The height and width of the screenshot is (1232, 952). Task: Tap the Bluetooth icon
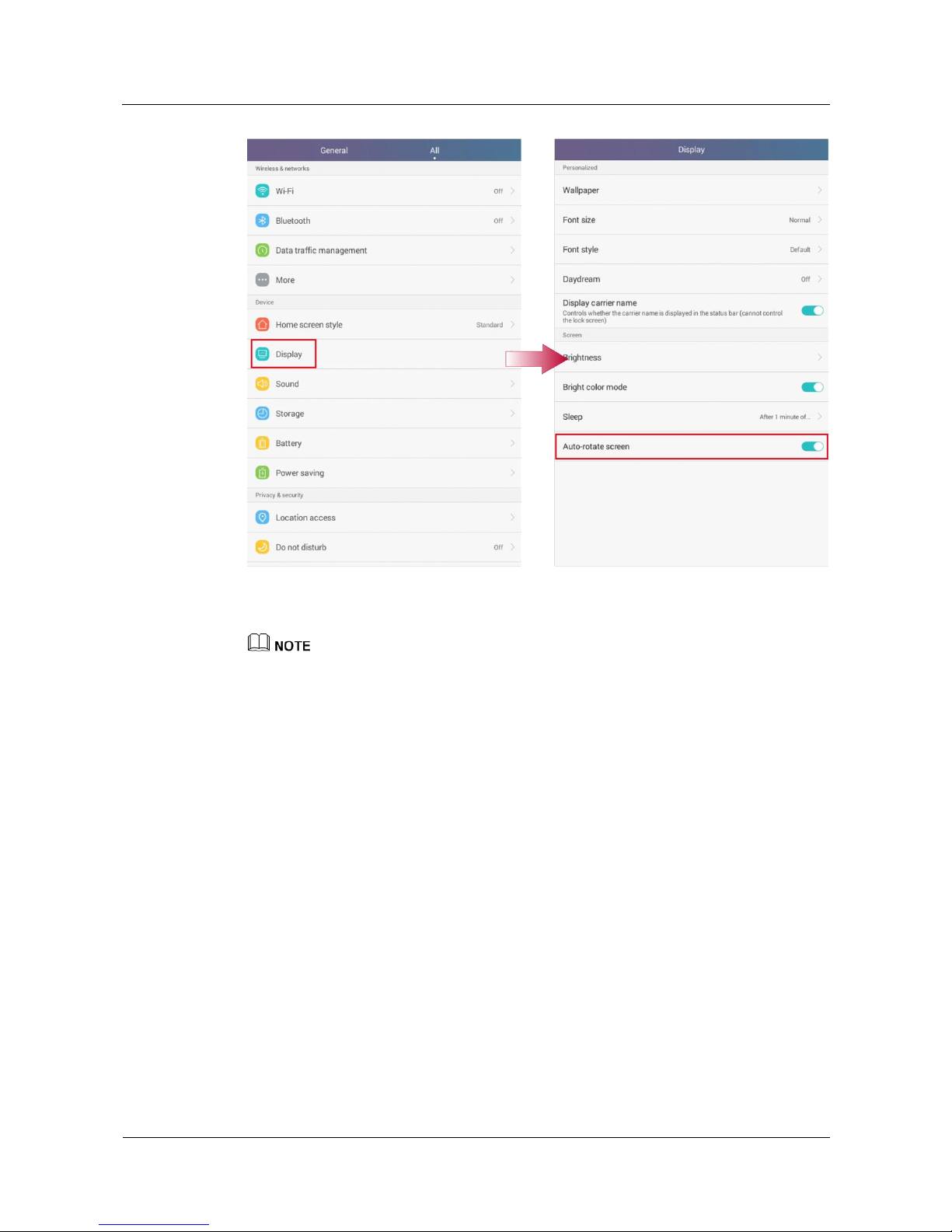pyautogui.click(x=263, y=221)
